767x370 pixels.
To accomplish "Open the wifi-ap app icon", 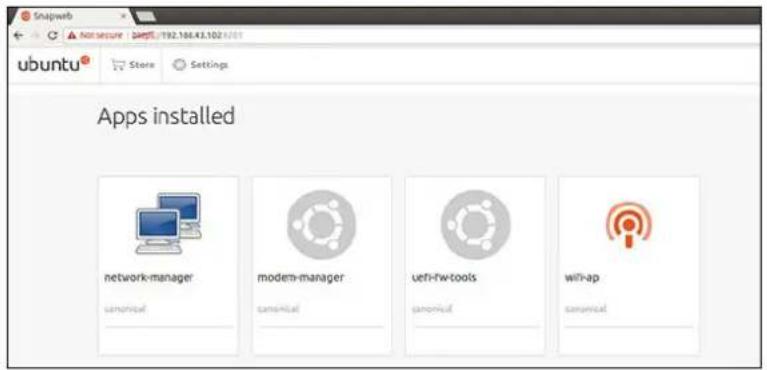I will click(629, 224).
